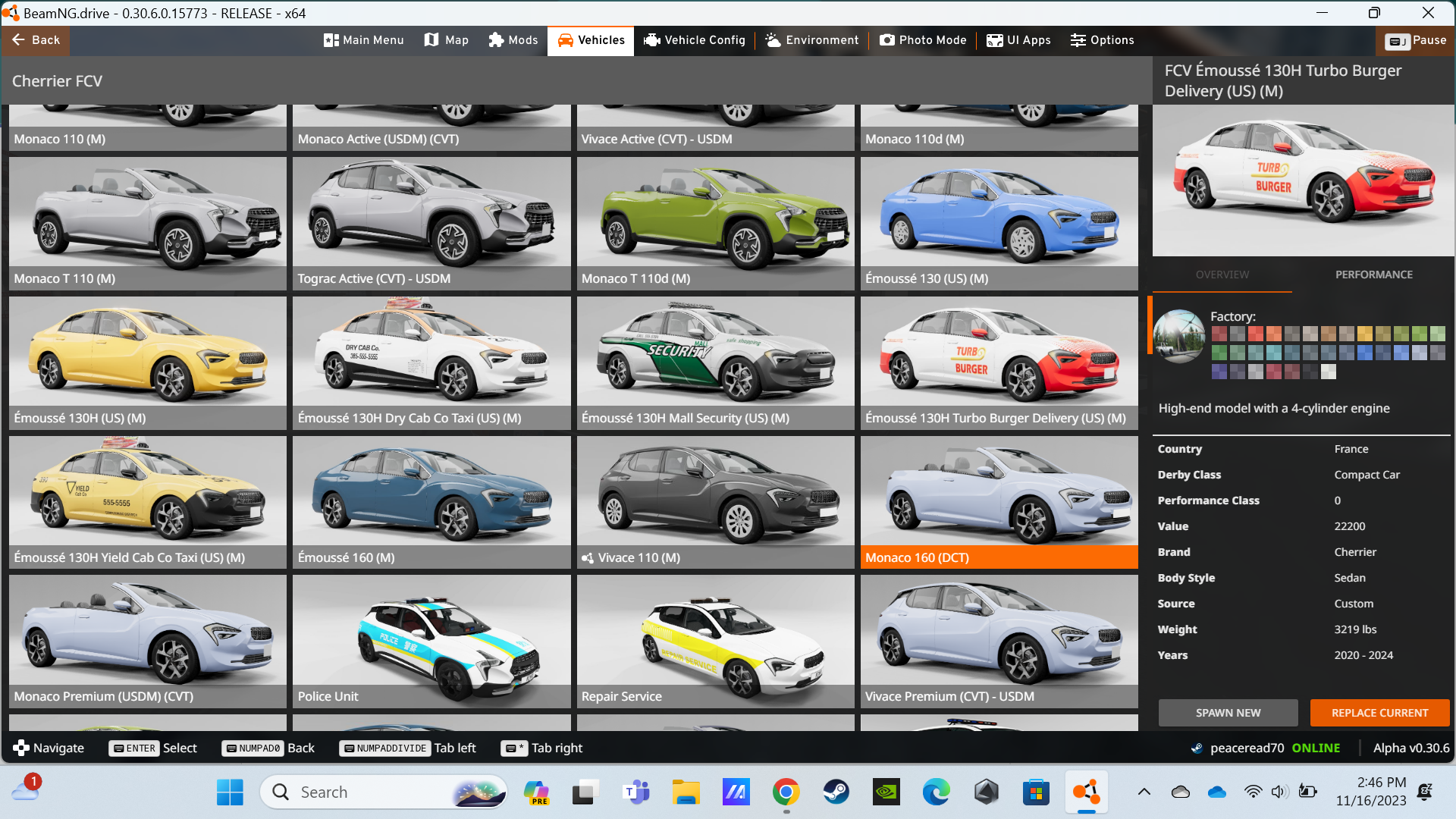Select the Police Unit vehicle thumbnail

pyautogui.click(x=431, y=641)
